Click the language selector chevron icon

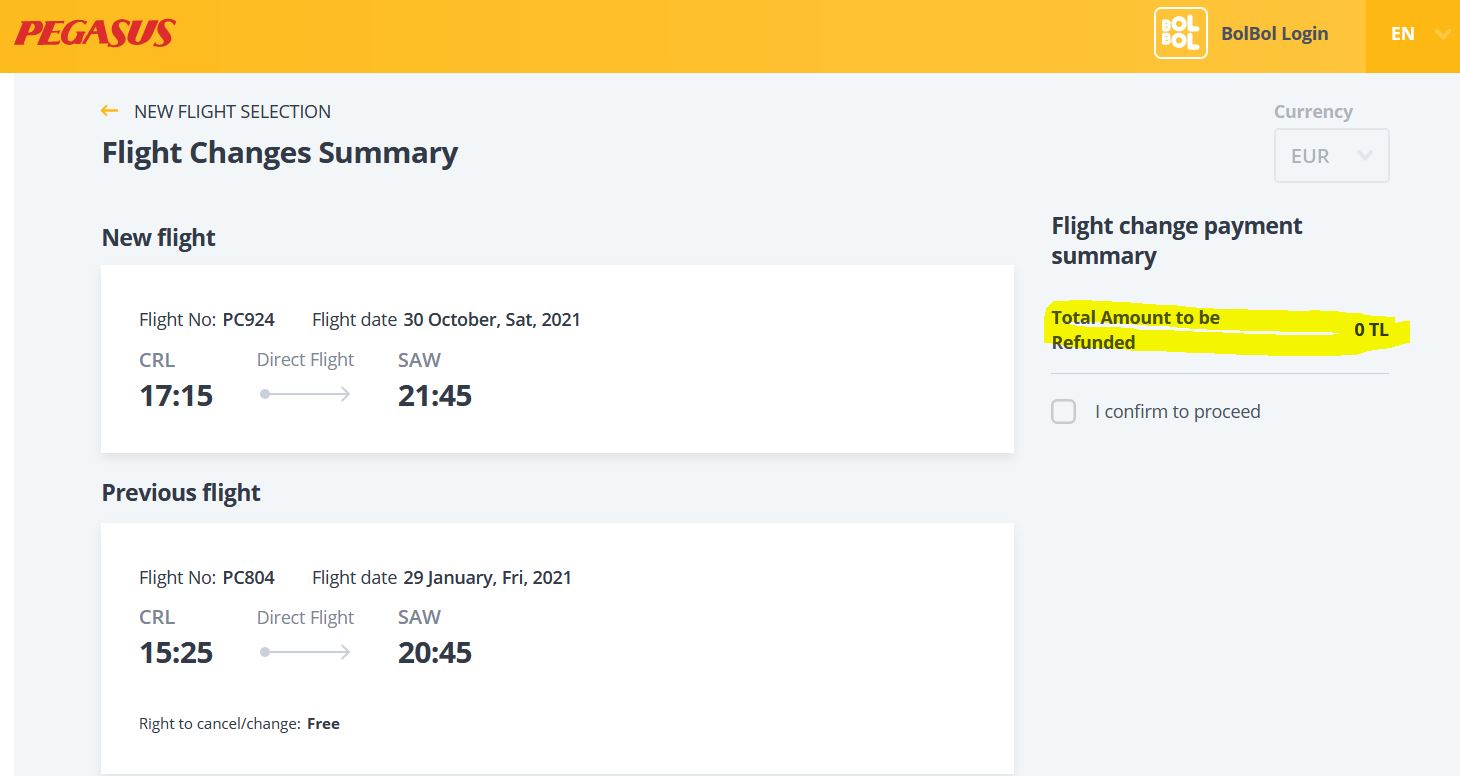click(x=1442, y=34)
